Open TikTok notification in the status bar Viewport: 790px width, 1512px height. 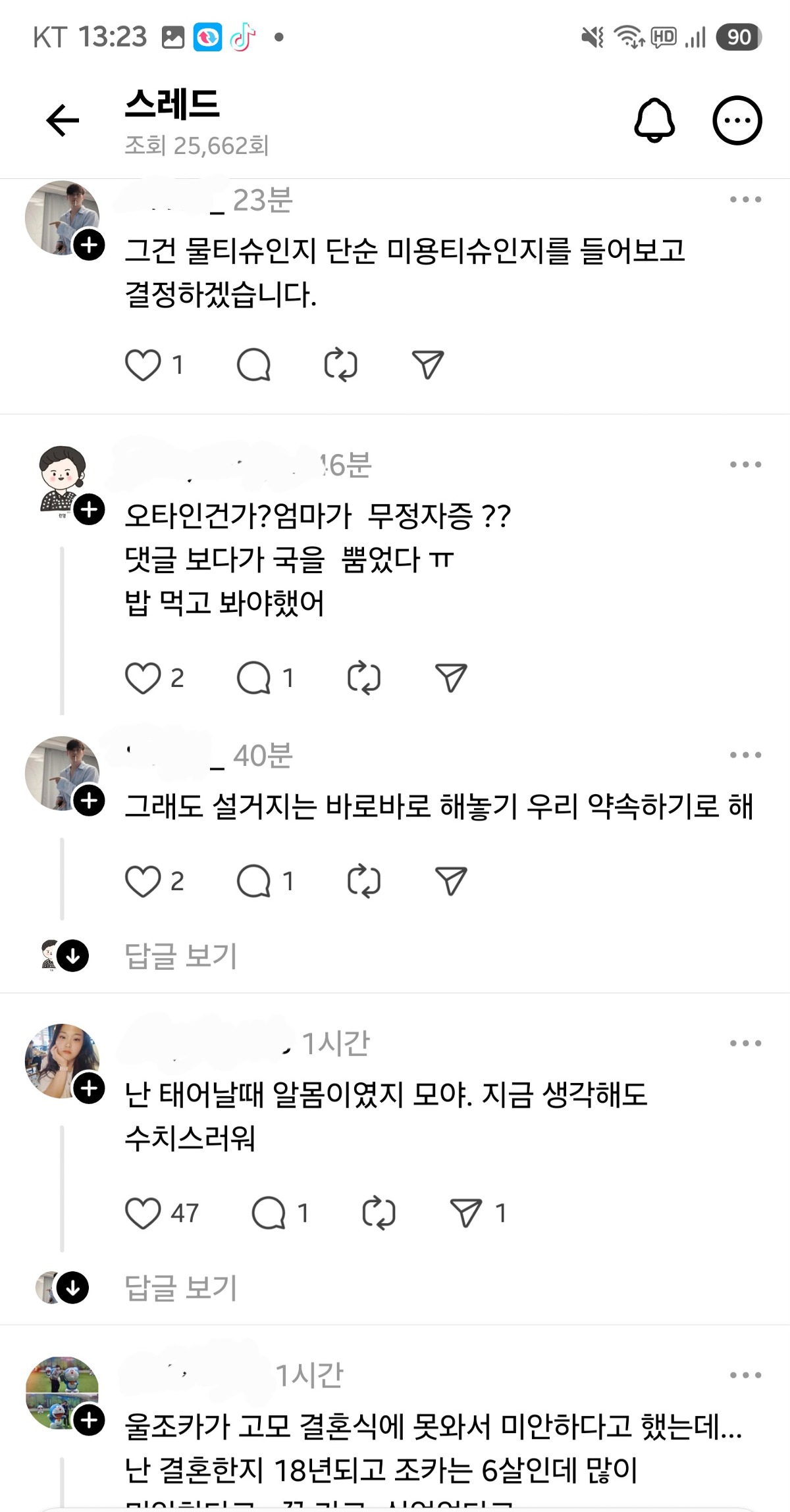242,37
